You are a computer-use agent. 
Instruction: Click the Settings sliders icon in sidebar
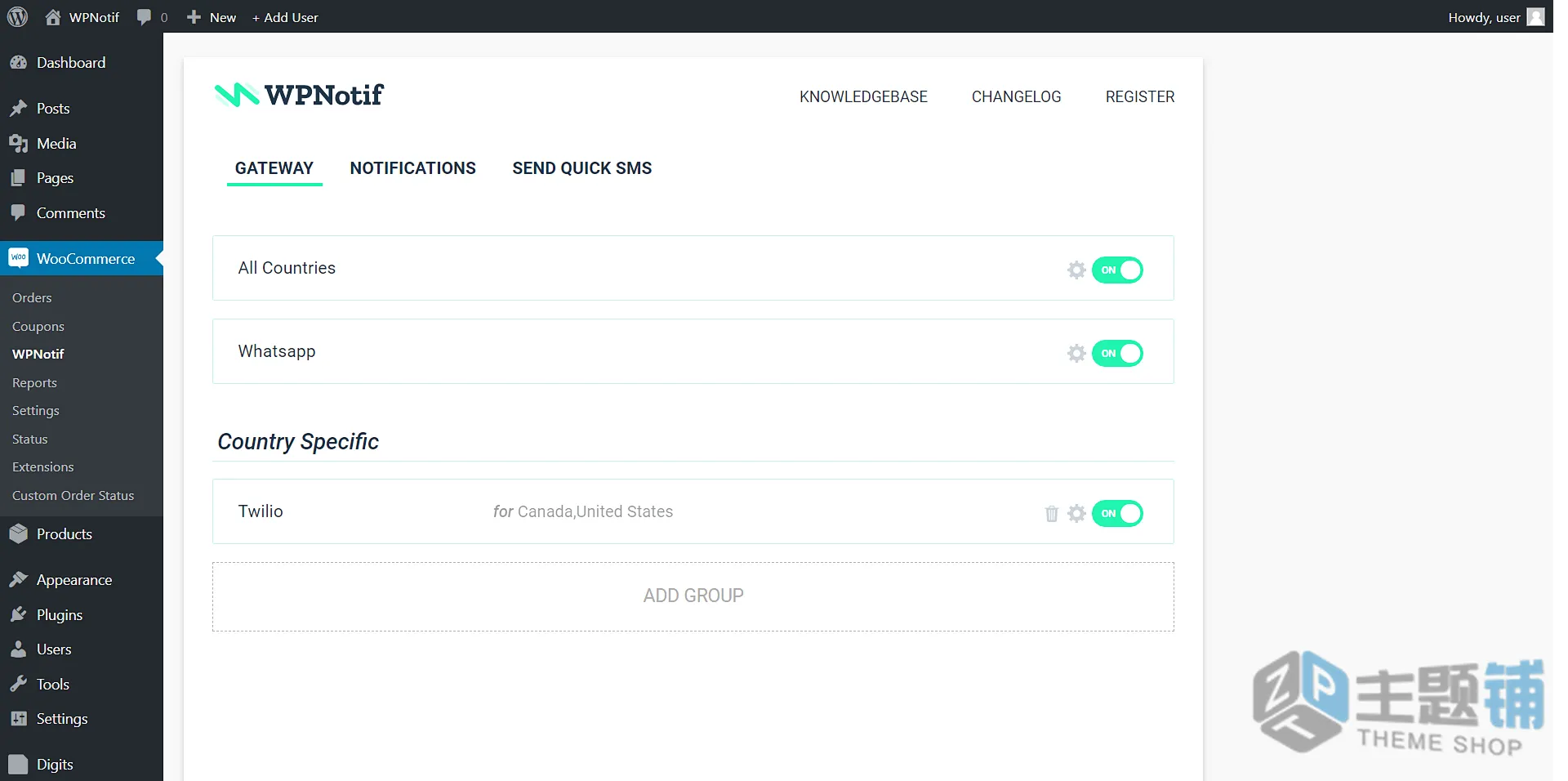(18, 719)
